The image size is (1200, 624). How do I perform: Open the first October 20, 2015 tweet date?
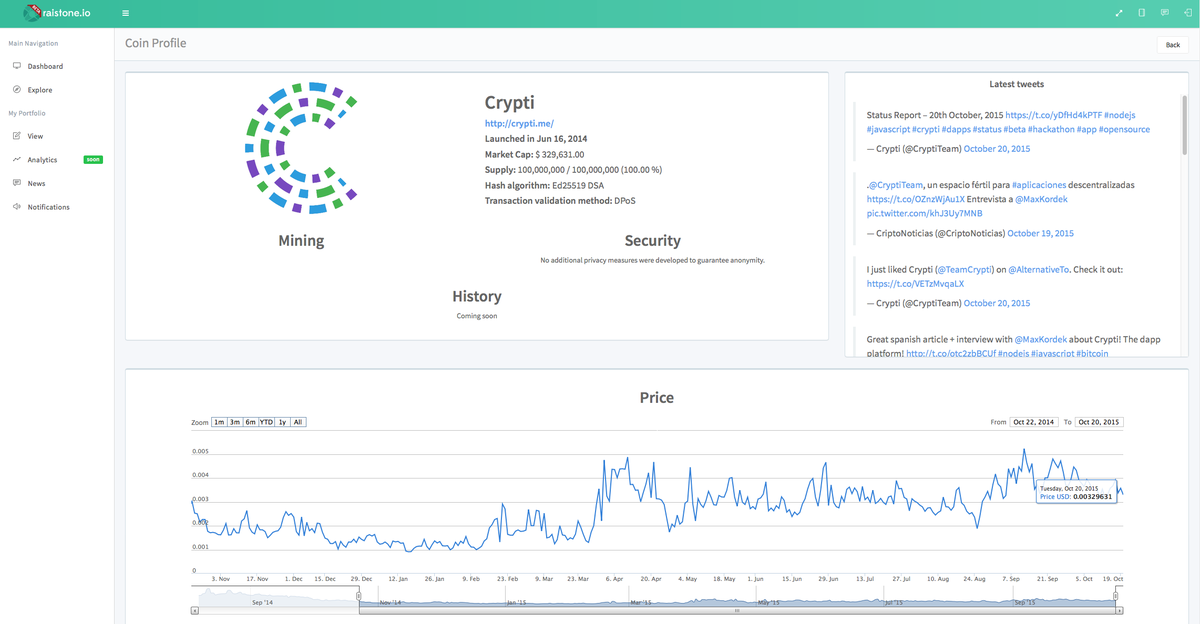[997, 148]
